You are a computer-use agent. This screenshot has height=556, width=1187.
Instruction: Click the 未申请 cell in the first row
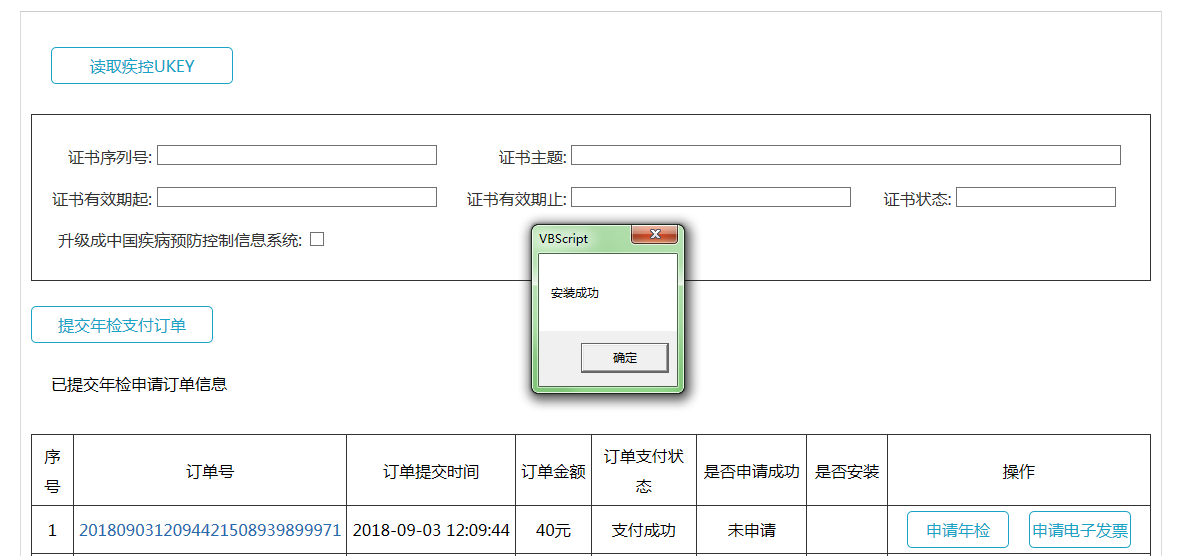(751, 530)
